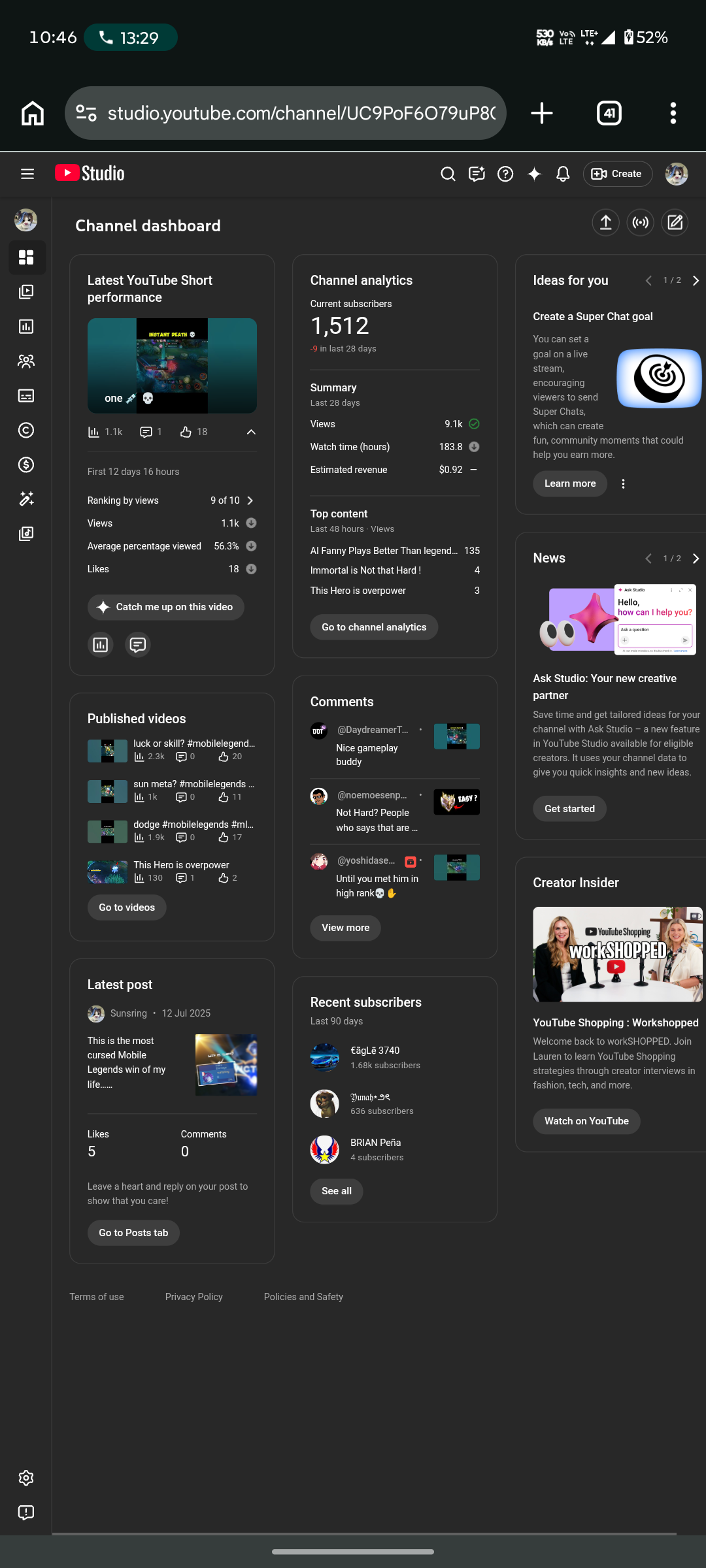Click sidebar Send feedback icon
The width and height of the screenshot is (706, 1568).
pyautogui.click(x=26, y=1512)
